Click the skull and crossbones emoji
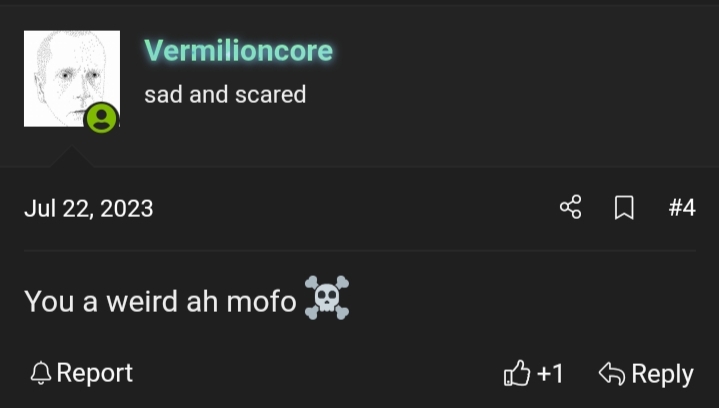 tap(327, 298)
